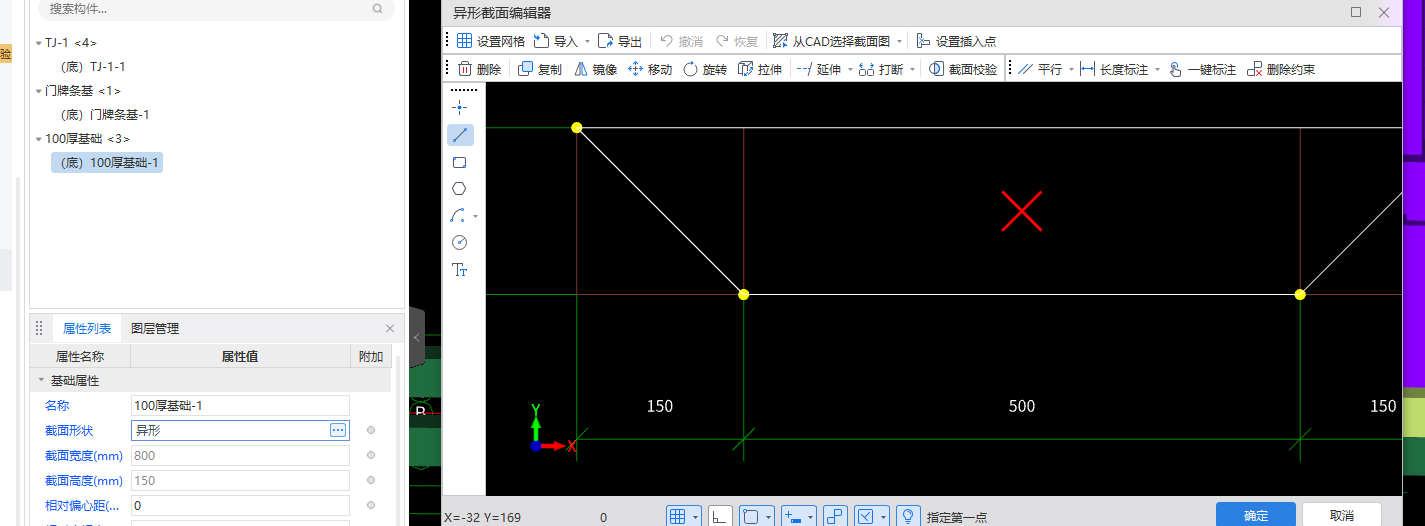Toggle 附加 circle for 截面高度 row
Image resolution: width=1425 pixels, height=526 pixels.
click(371, 480)
